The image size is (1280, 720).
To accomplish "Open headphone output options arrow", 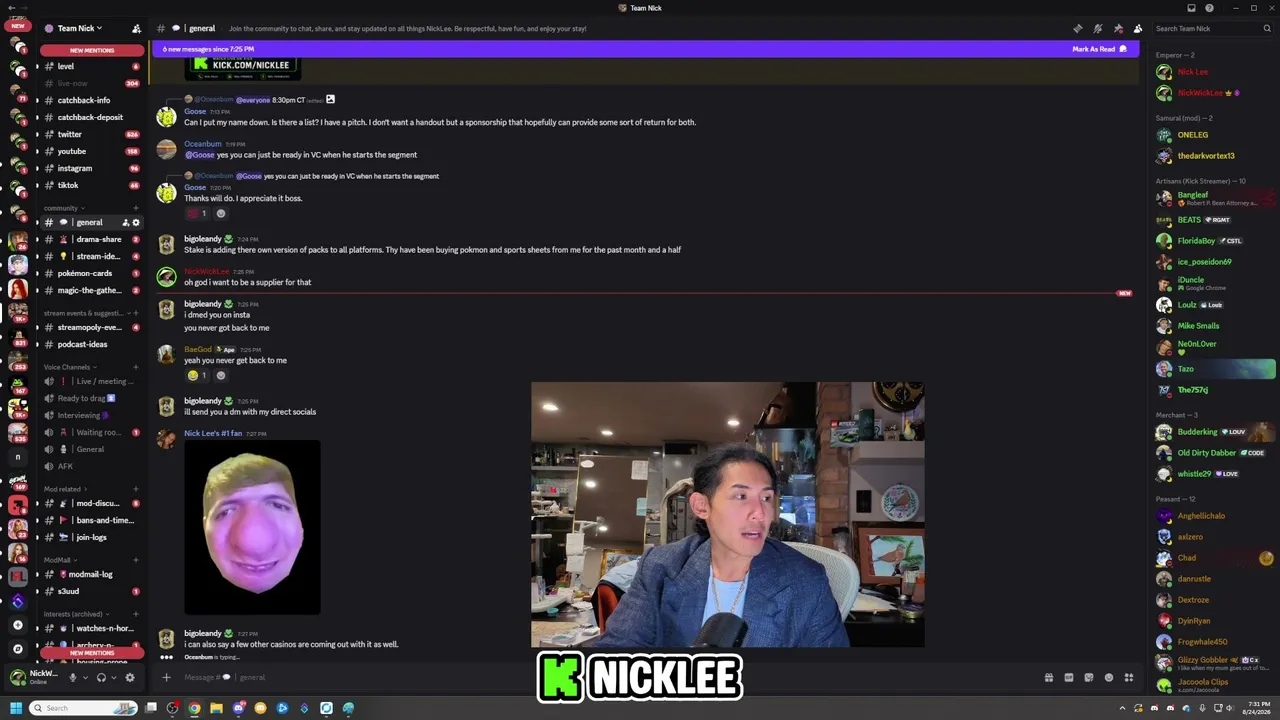I will coord(113,677).
